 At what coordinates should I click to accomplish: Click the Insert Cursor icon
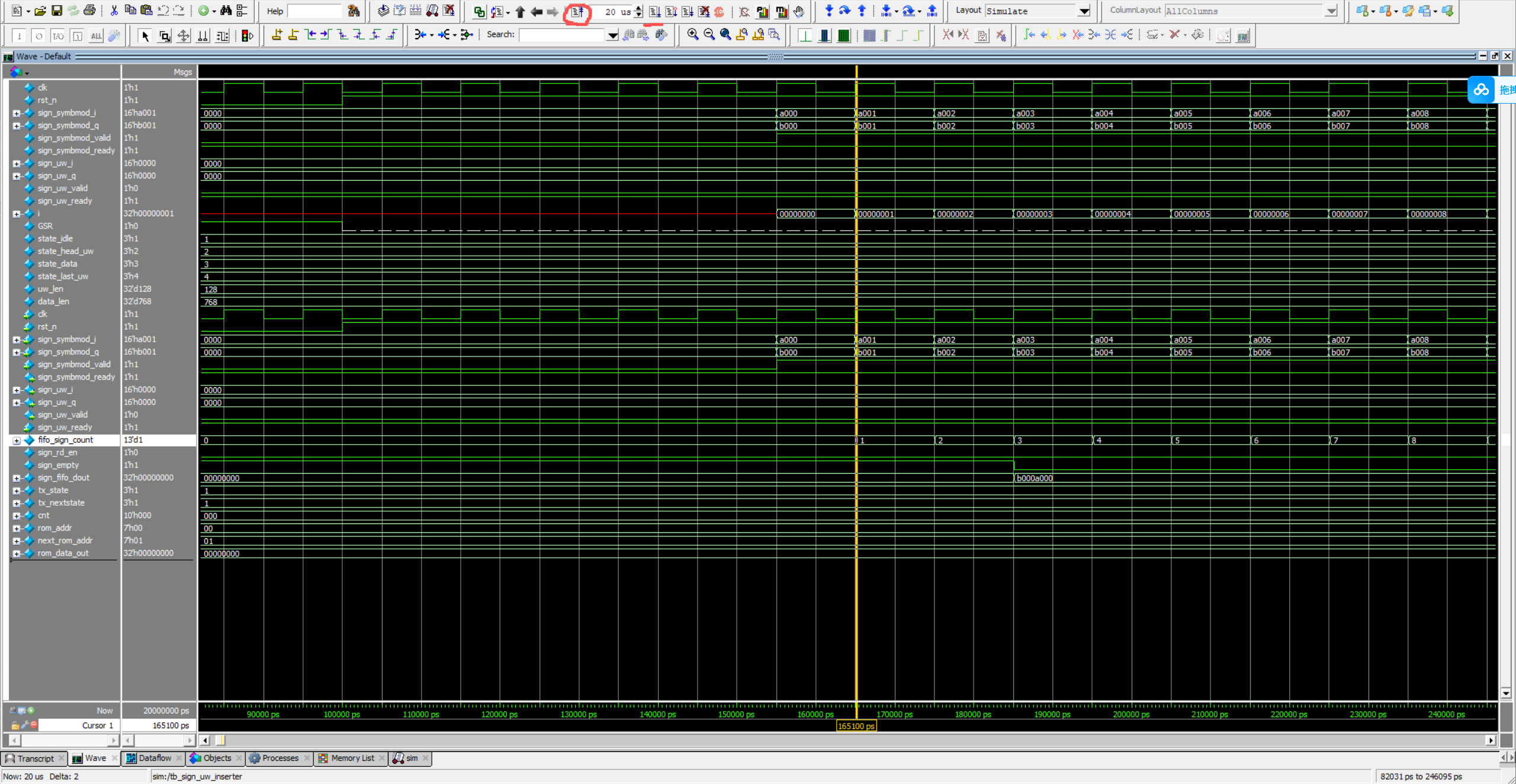[277, 35]
